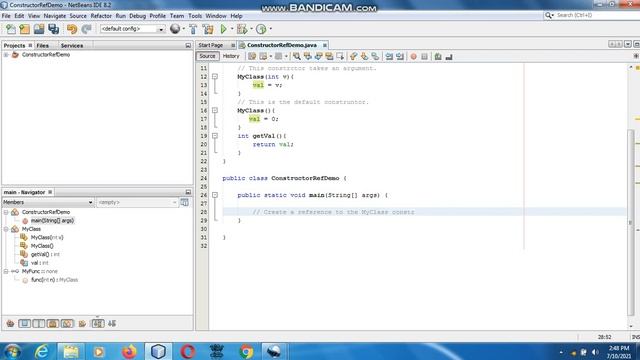Screen dimensions: 640x360
Task: Collapse code fold at line 19
Action: (215, 136)
